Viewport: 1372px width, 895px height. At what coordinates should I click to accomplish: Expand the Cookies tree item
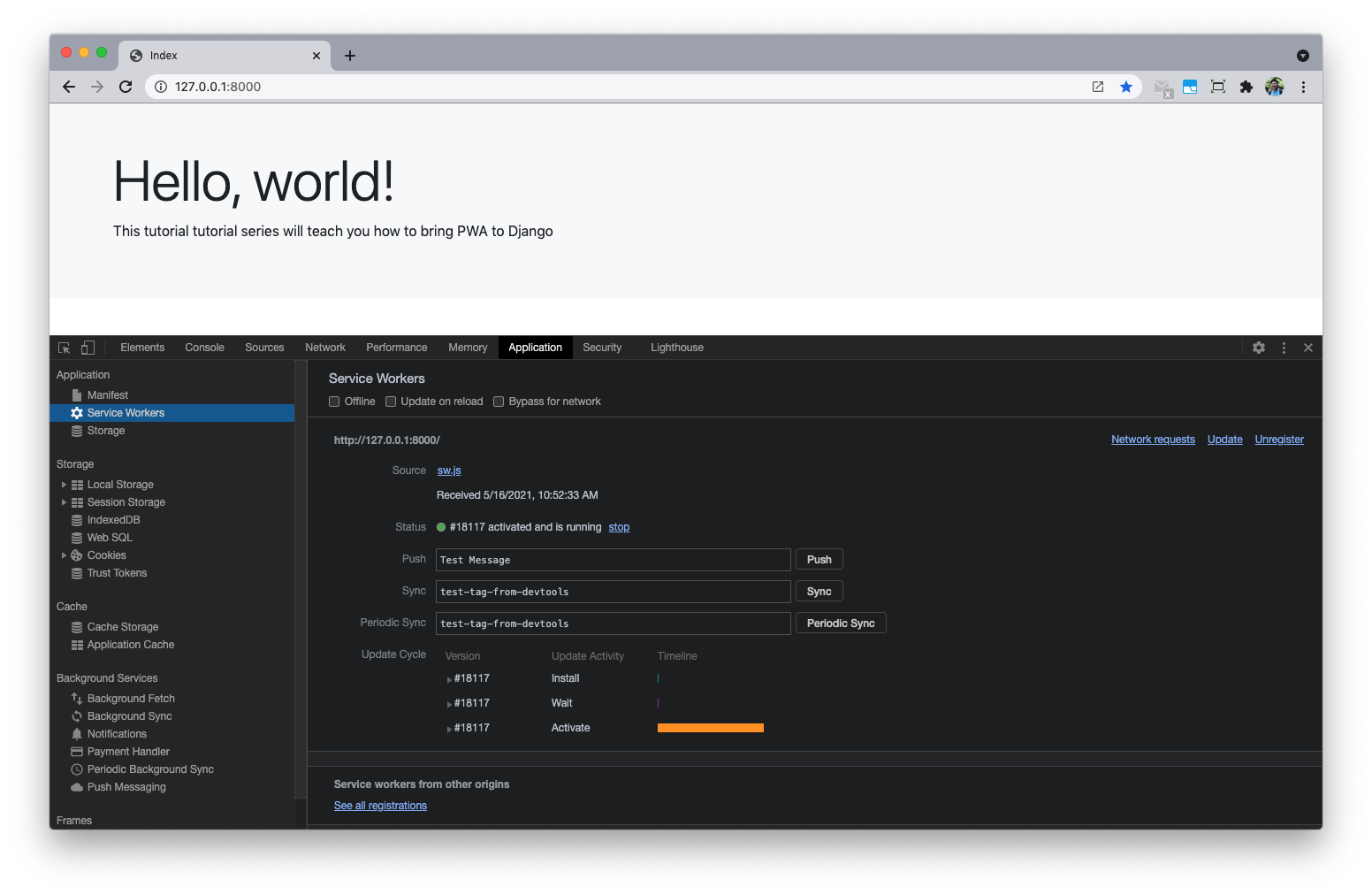point(64,555)
